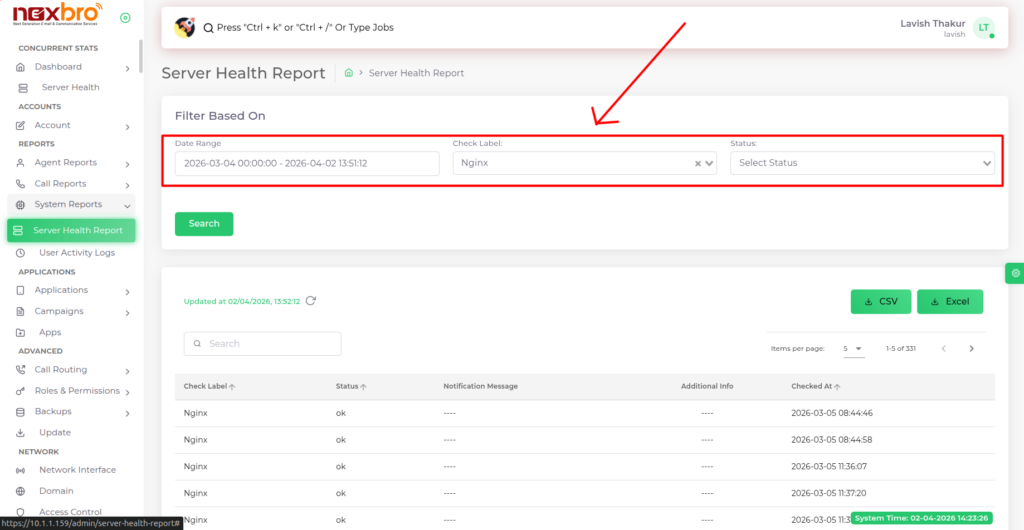Screen dimensions: 1024x530
Task: Click the green Search button
Action: click(x=204, y=224)
